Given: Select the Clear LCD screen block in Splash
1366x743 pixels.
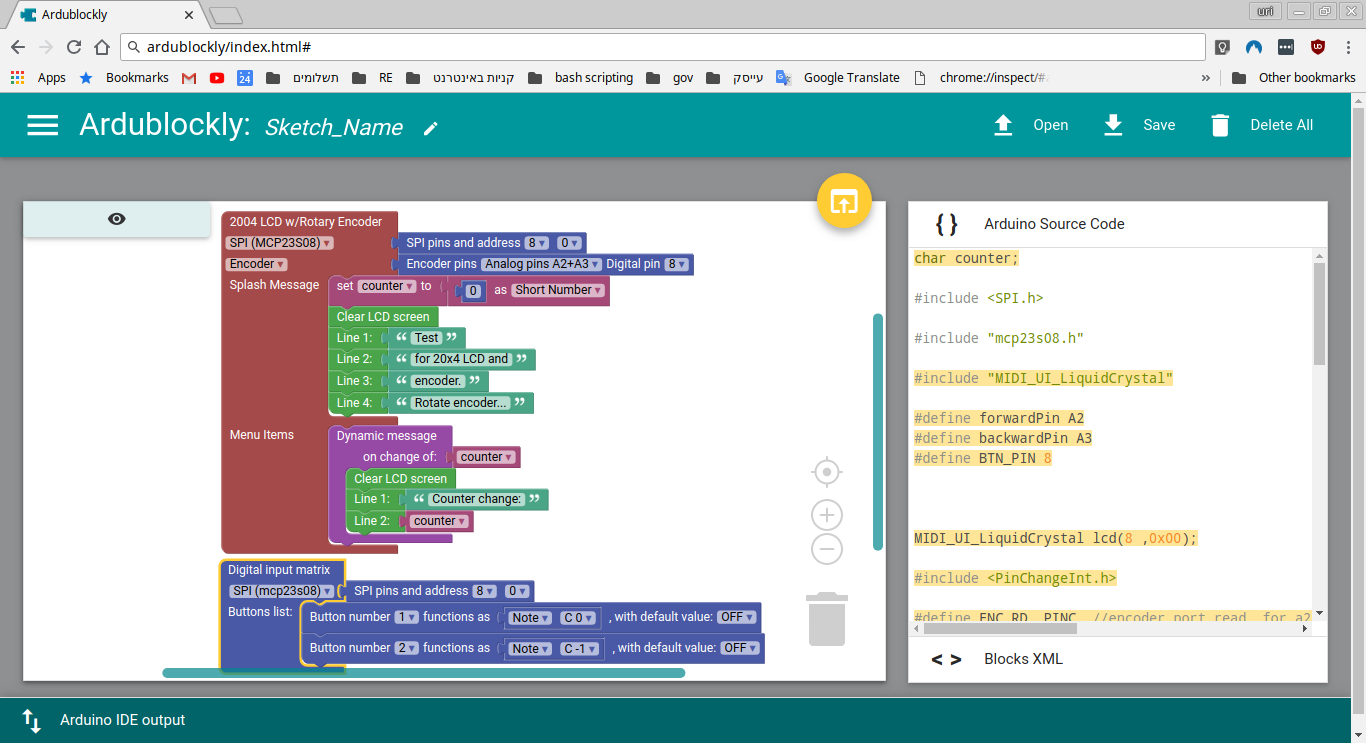Looking at the screenshot, I should pos(383,317).
